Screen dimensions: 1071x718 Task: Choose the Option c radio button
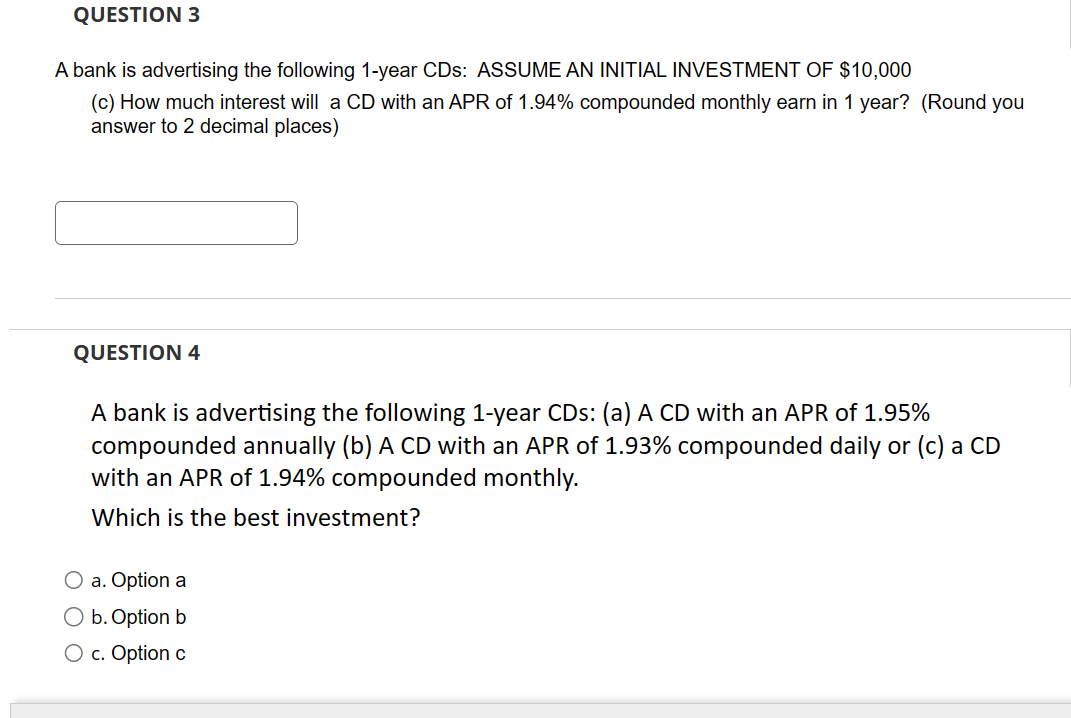[74, 653]
